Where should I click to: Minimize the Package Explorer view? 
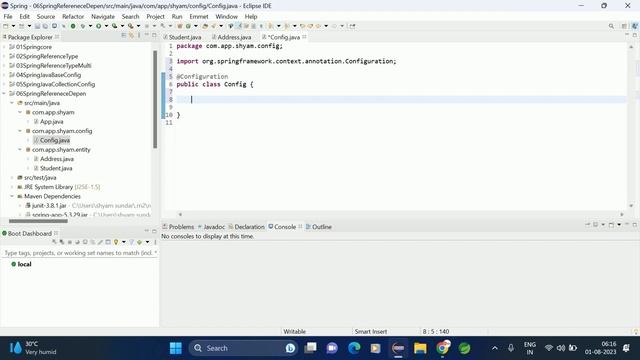pyautogui.click(x=147, y=36)
